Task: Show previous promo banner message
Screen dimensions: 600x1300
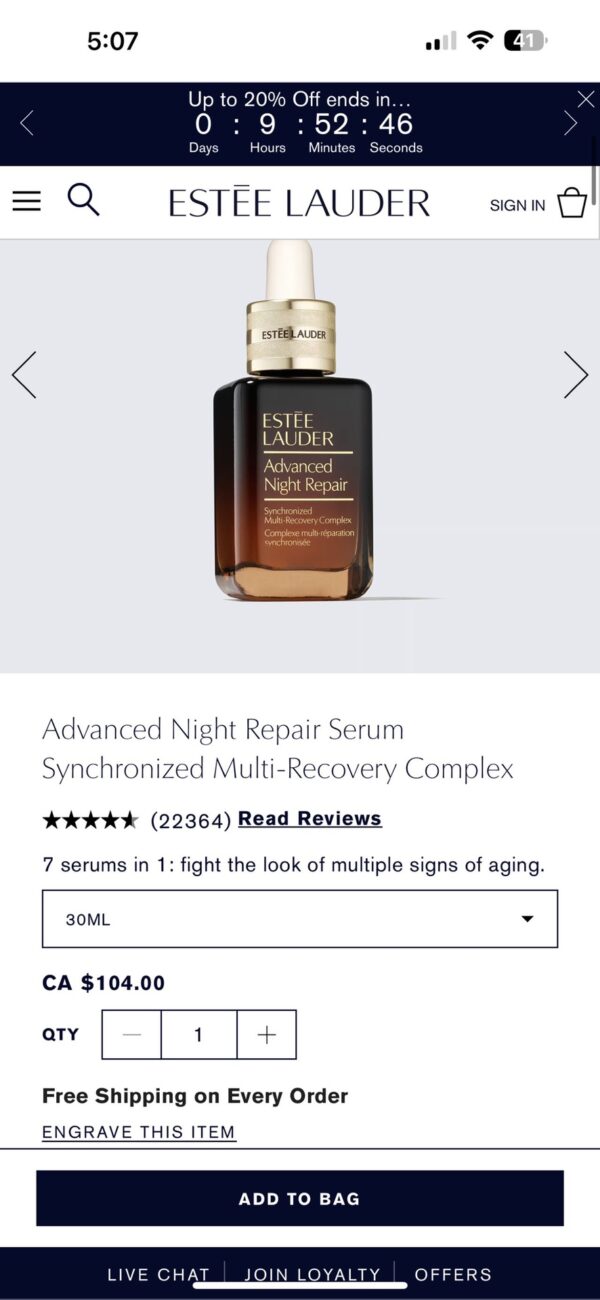Action: (27, 123)
